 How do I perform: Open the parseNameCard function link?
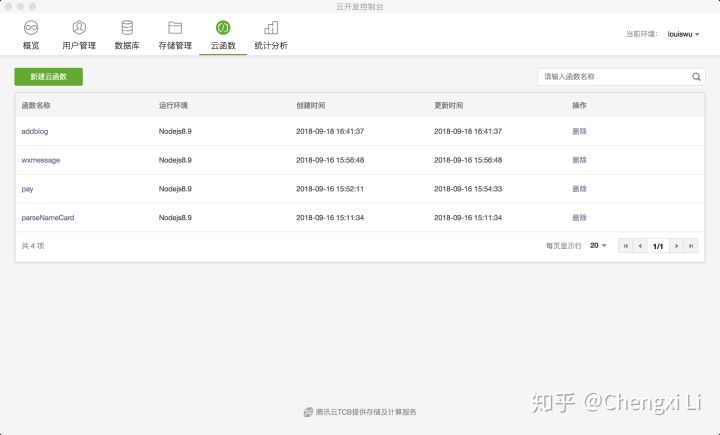[48, 218]
